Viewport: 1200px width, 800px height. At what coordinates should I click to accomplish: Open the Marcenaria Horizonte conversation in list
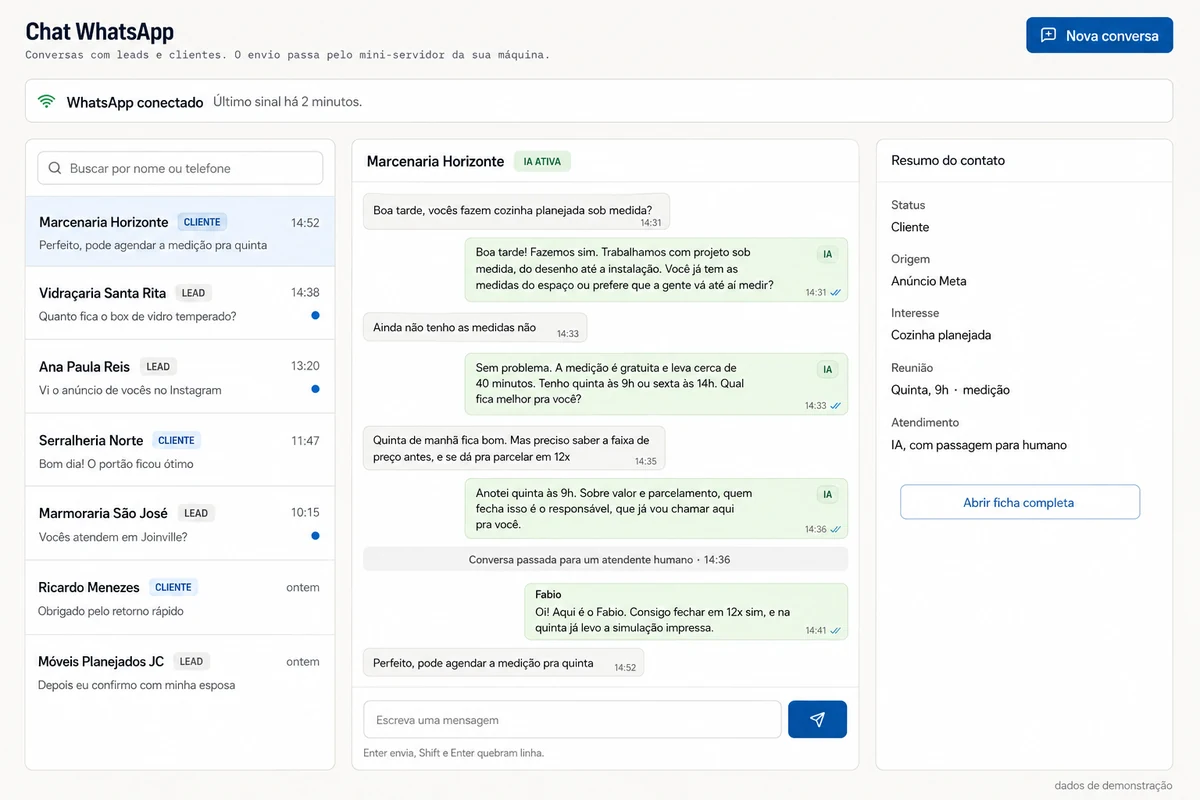point(180,232)
